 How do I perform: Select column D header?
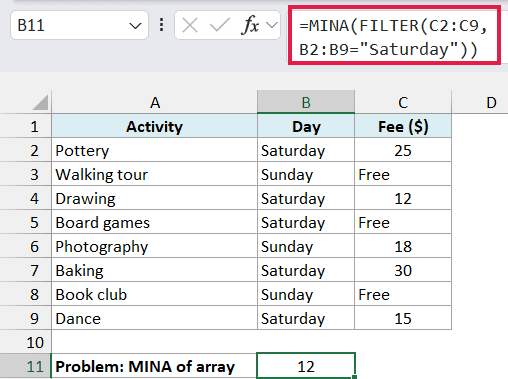[480, 102]
